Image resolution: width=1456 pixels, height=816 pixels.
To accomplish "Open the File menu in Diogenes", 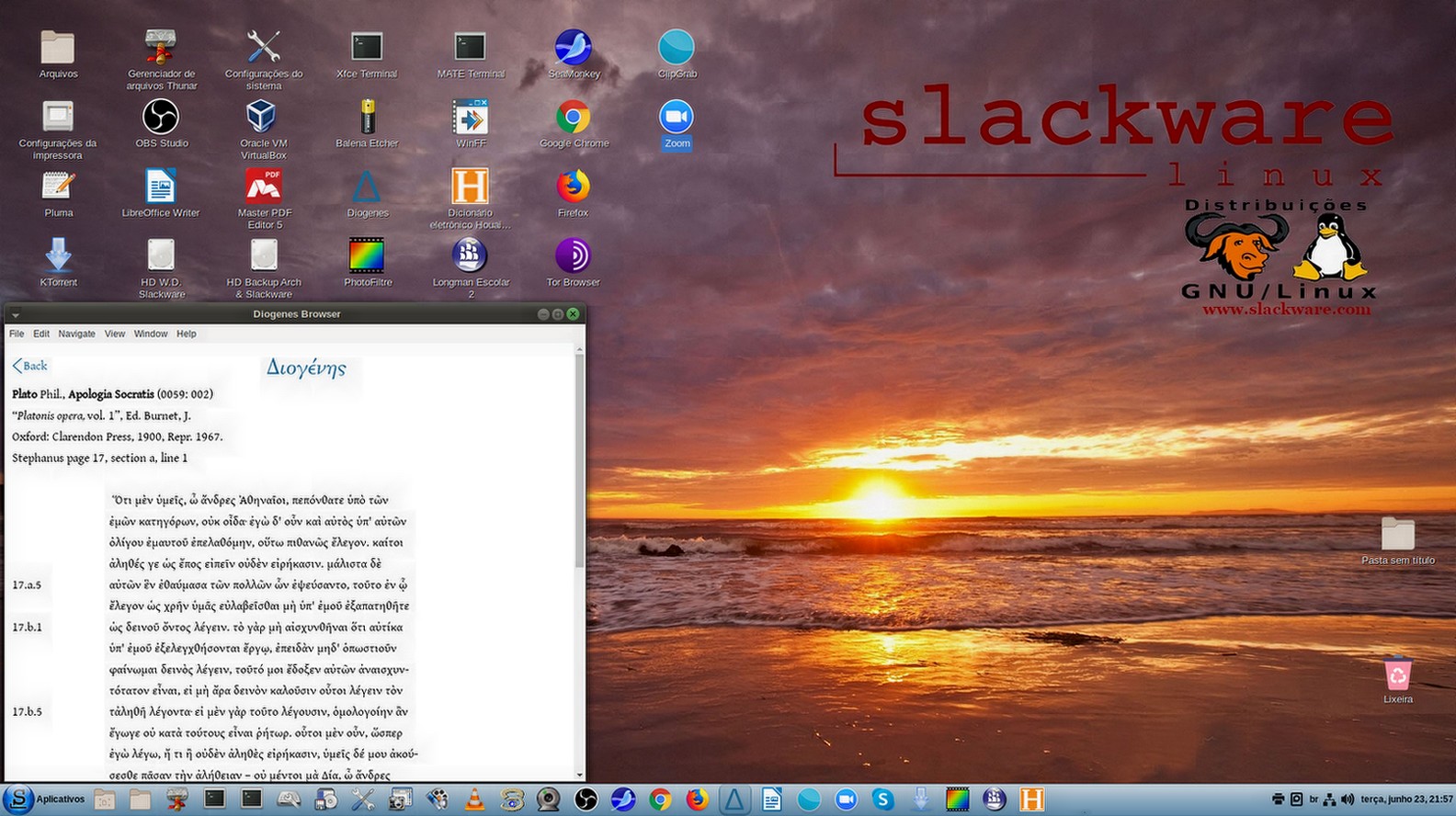I will tap(17, 334).
